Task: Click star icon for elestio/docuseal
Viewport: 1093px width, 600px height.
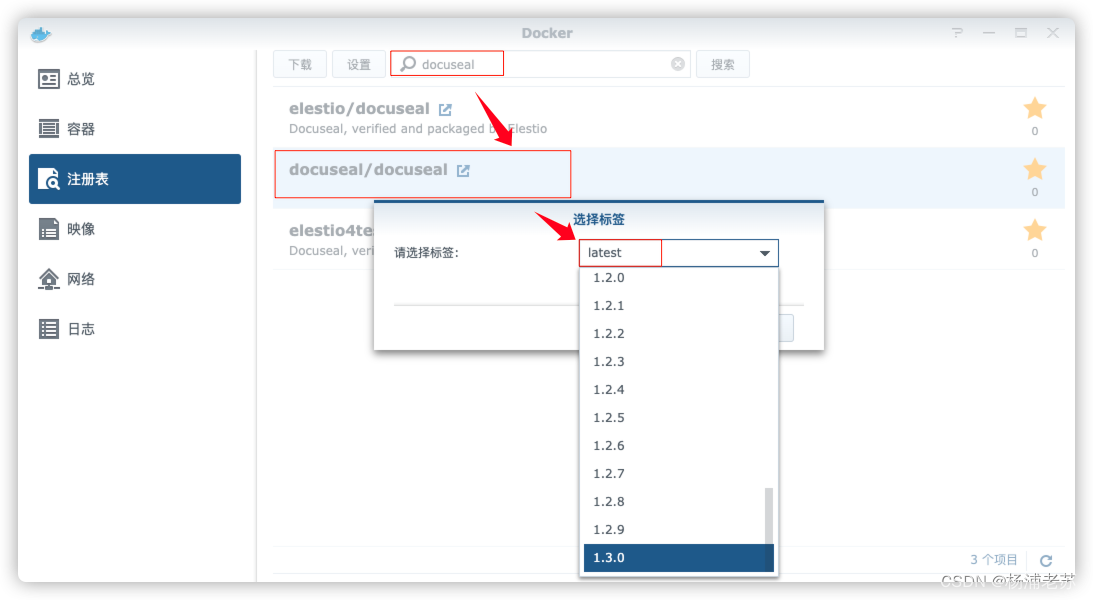Action: coord(1034,109)
